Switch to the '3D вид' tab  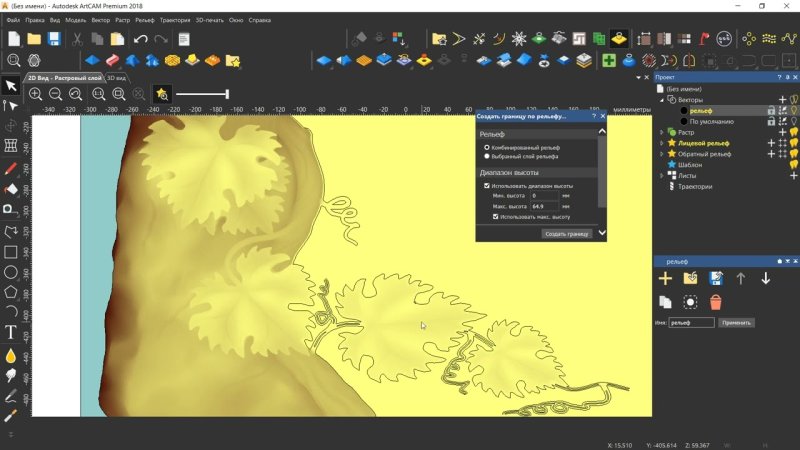(x=117, y=77)
